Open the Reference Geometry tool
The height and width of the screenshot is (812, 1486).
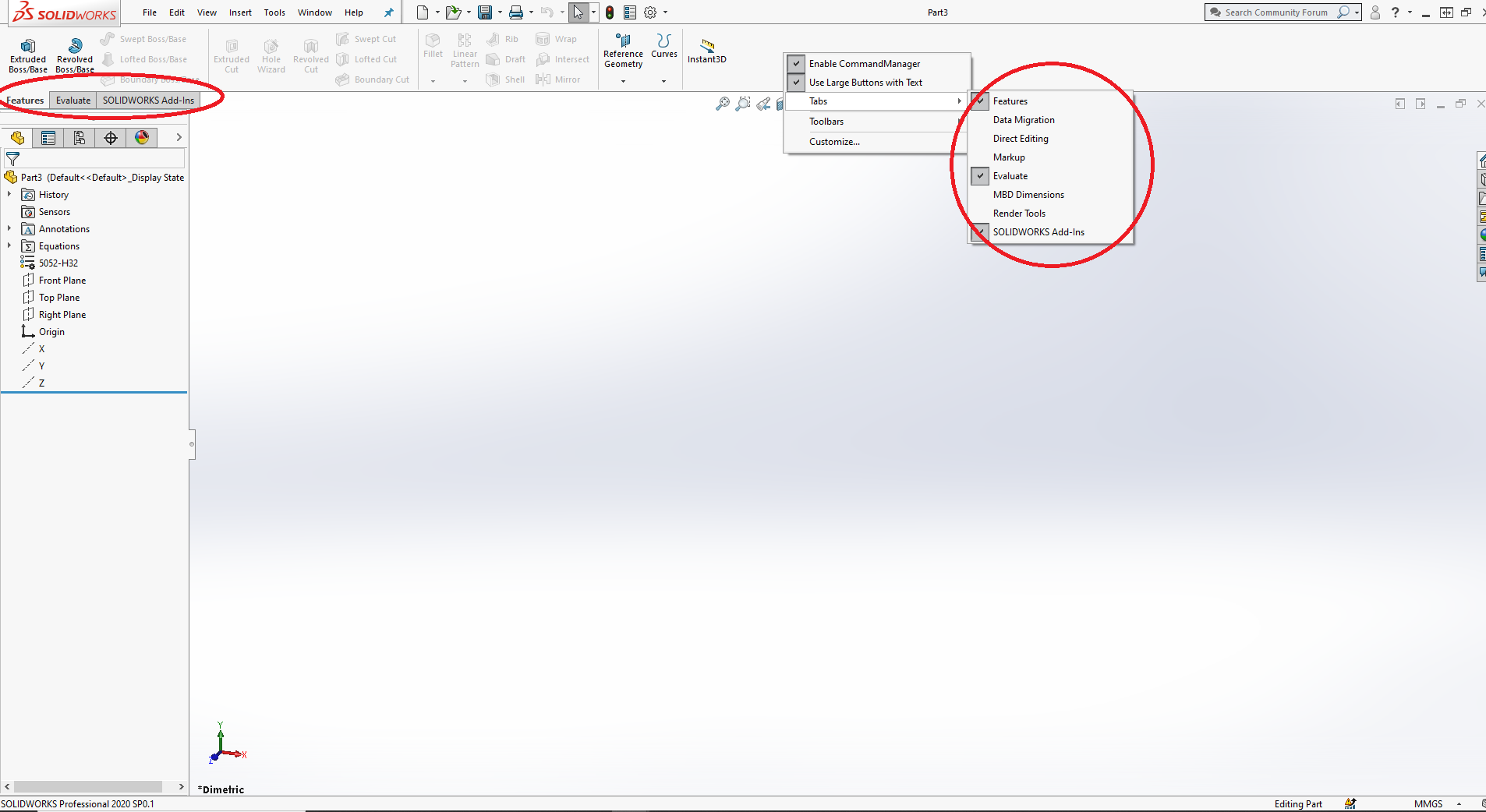(x=621, y=51)
